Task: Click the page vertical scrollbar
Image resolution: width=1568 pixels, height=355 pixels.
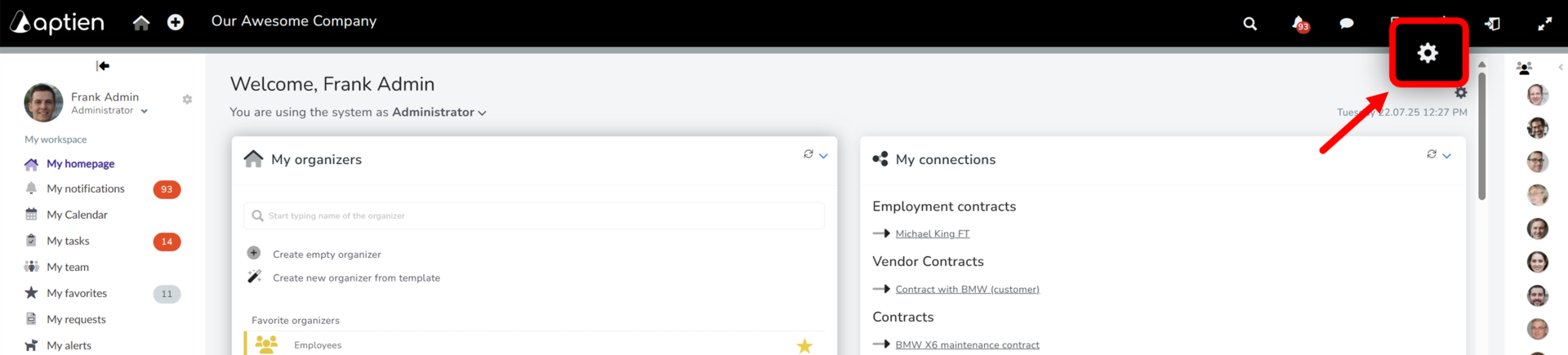Action: tap(1481, 135)
